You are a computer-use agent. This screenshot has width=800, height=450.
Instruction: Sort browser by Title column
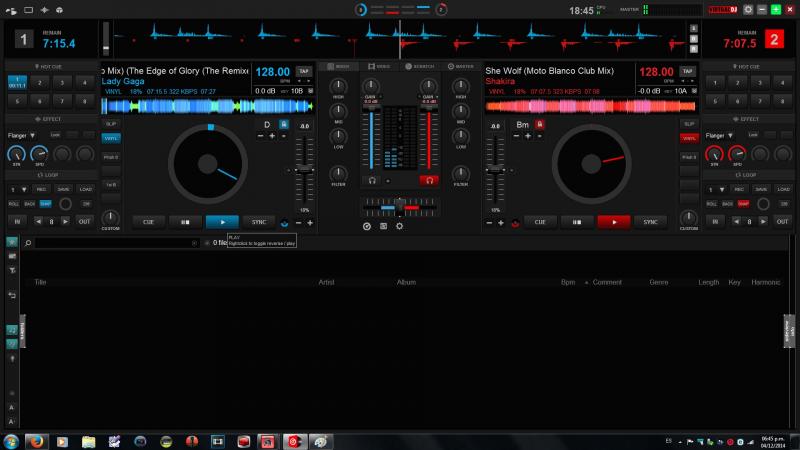(40, 282)
